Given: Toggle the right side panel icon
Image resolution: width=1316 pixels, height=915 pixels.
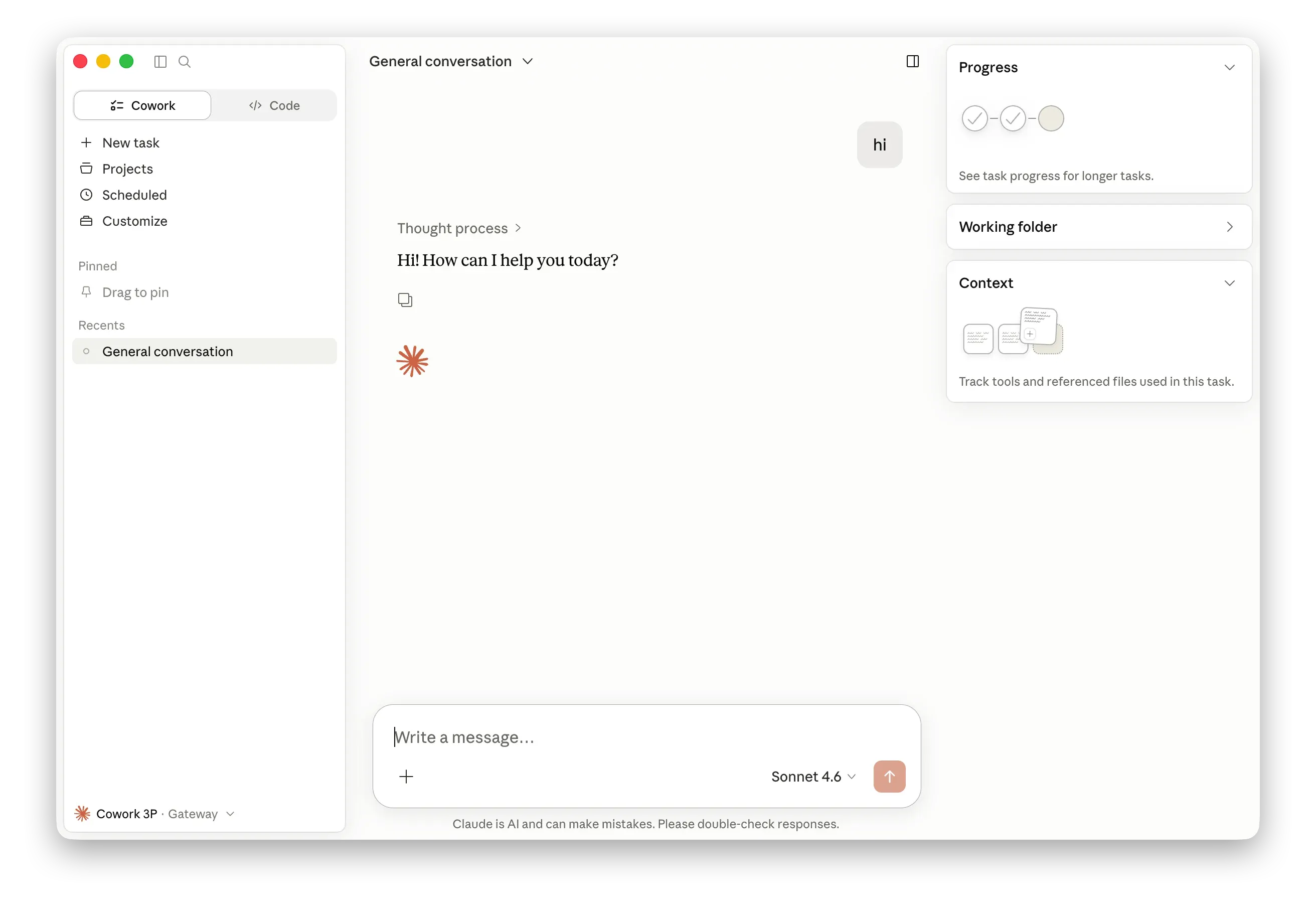Looking at the screenshot, I should pyautogui.click(x=912, y=61).
